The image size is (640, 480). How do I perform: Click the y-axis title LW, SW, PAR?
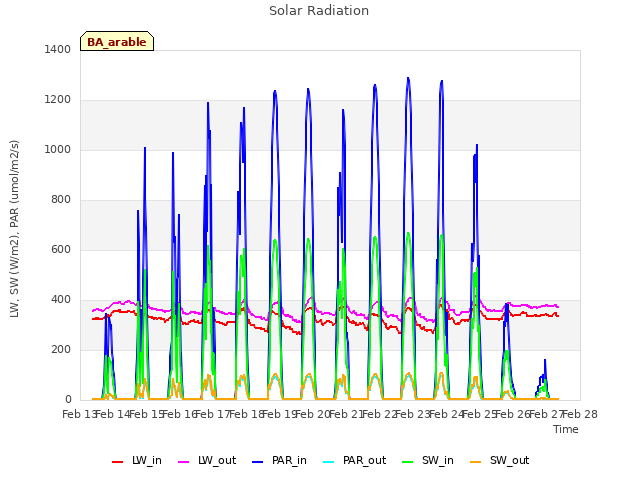[x=14, y=229]
